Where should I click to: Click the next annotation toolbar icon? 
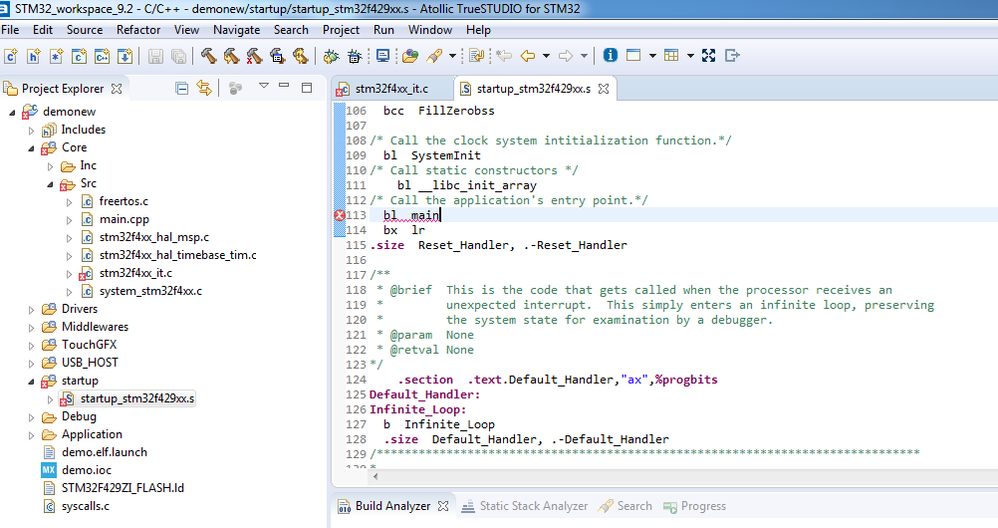[476, 56]
